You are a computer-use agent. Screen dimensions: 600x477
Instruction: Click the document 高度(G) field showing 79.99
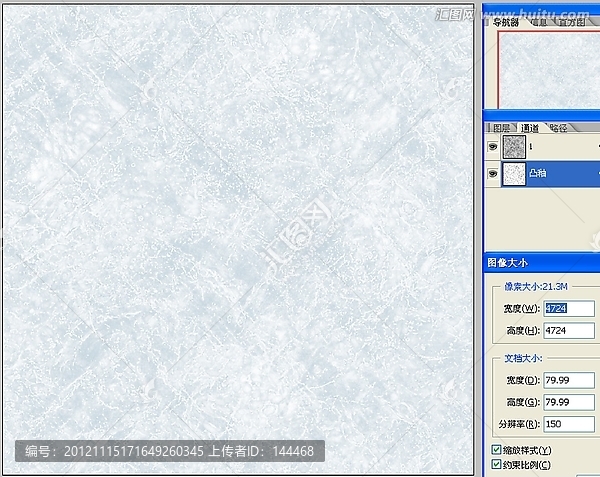click(x=569, y=402)
